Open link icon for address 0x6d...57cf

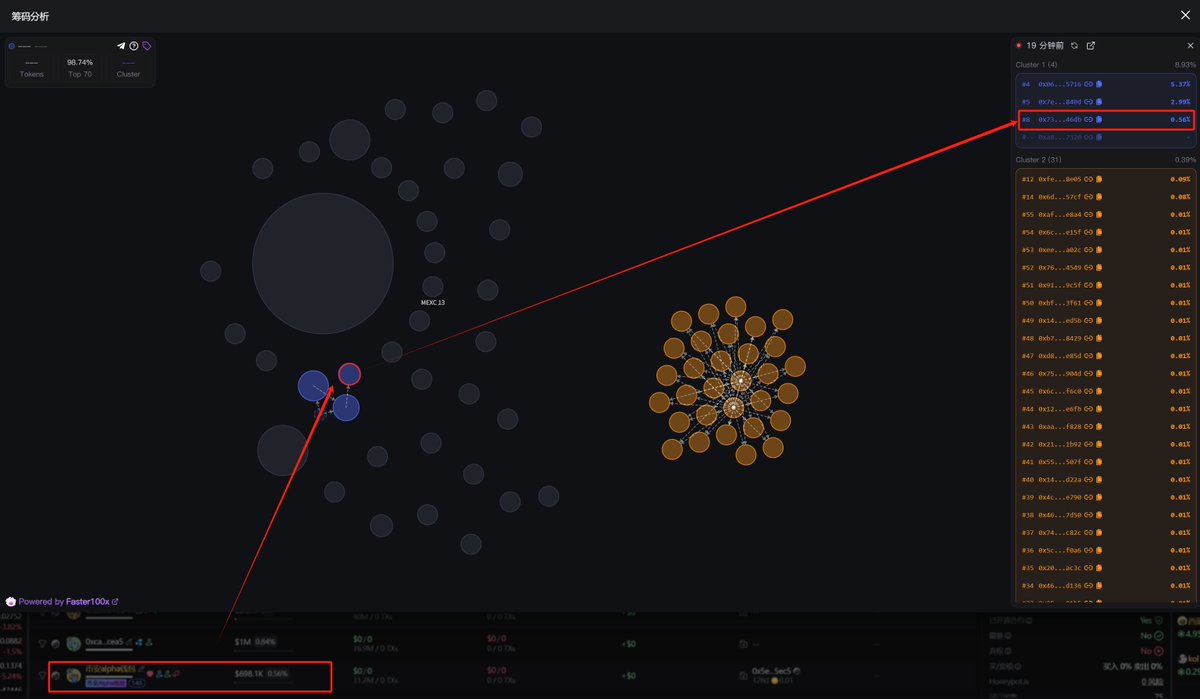point(1088,197)
